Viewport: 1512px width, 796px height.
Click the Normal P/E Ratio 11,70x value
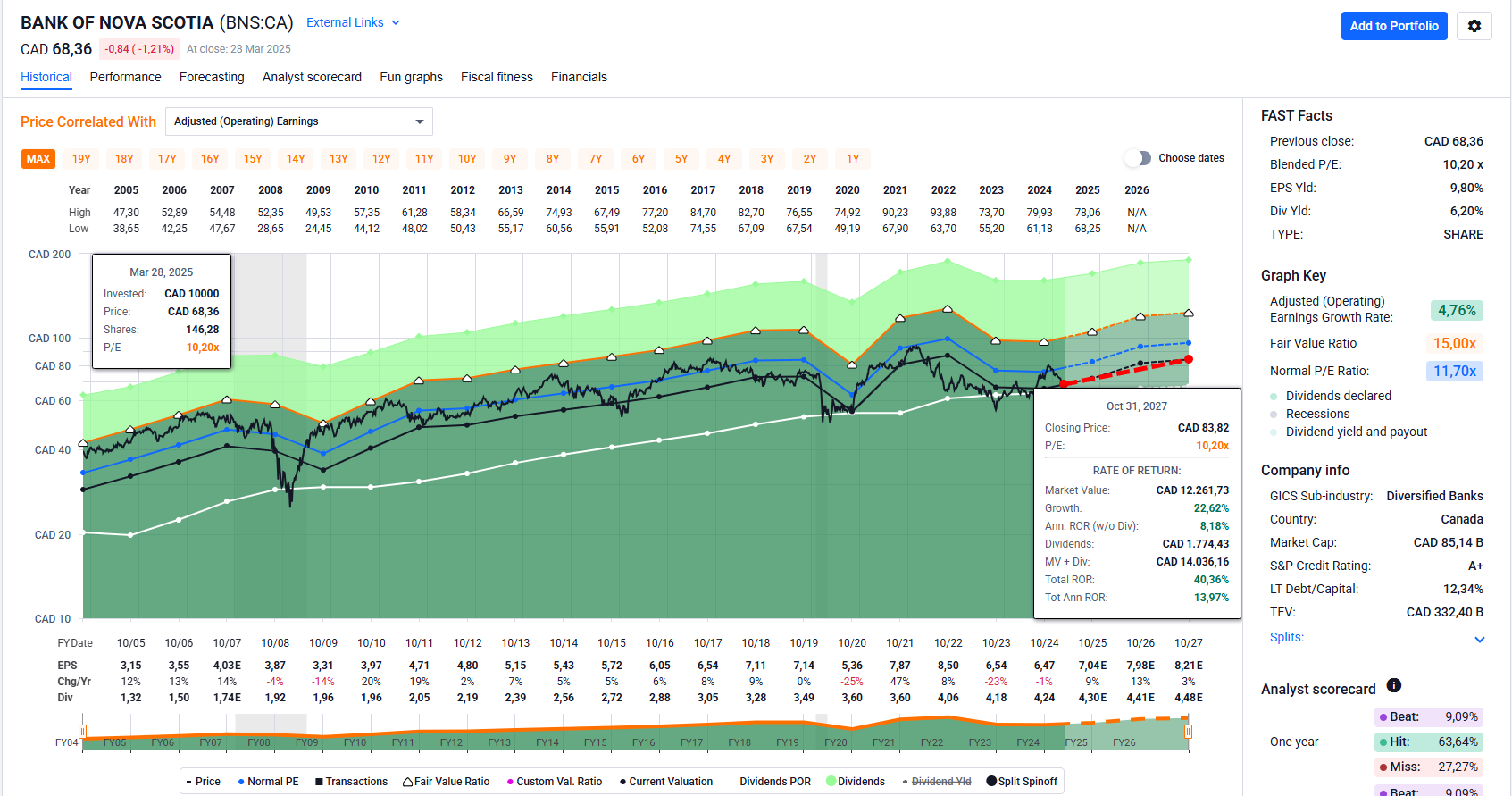1454,371
